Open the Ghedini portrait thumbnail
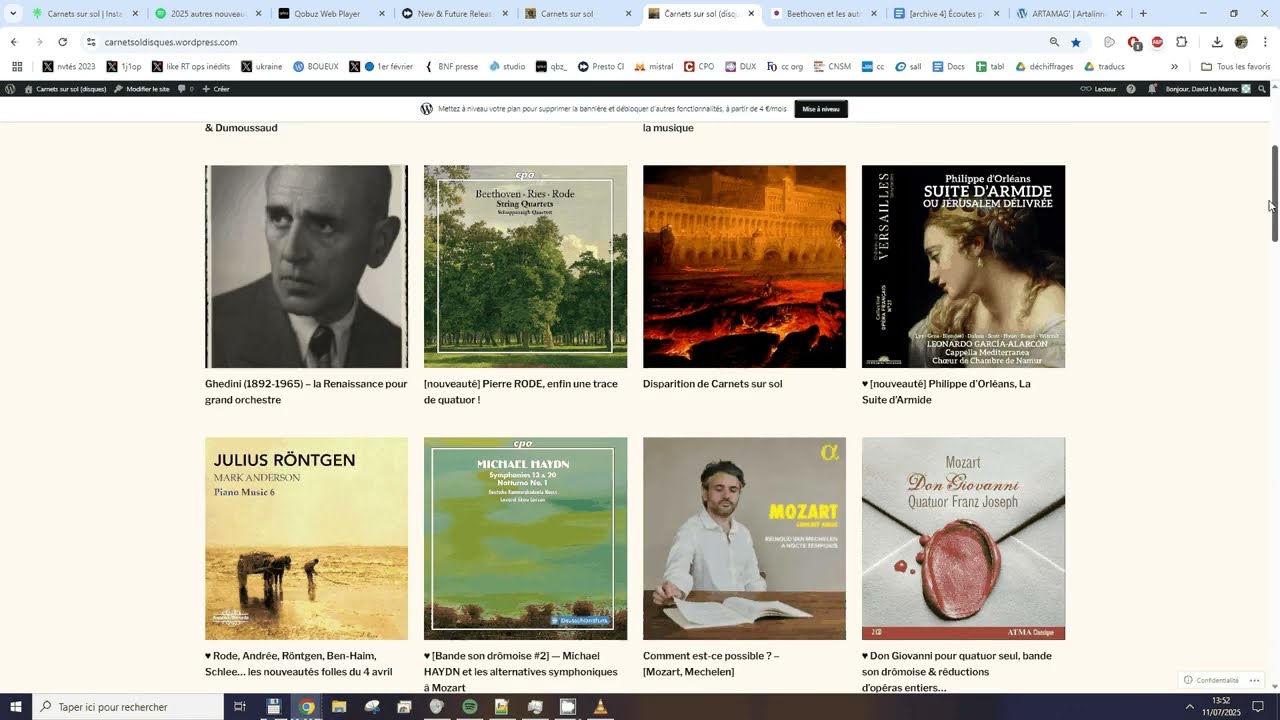This screenshot has width=1280, height=720. click(306, 267)
